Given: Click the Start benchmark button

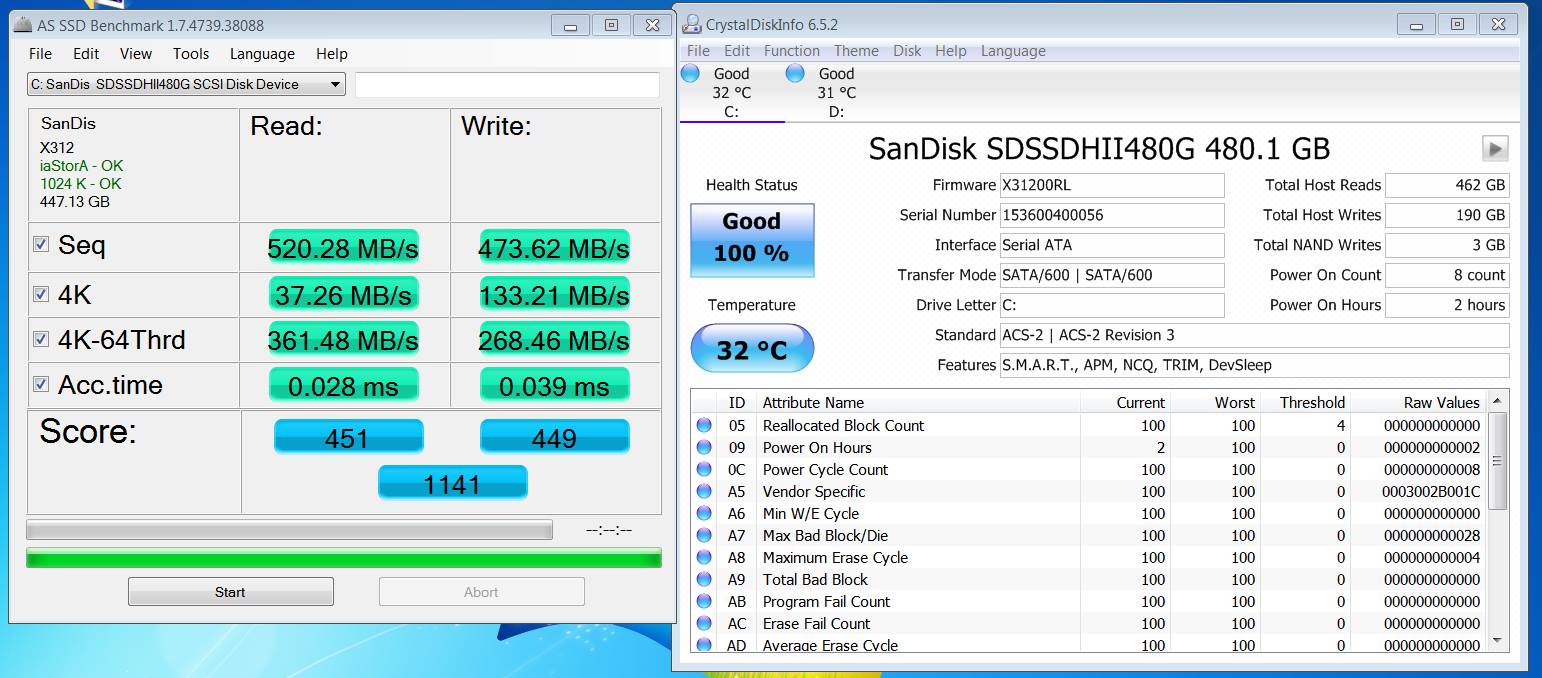Looking at the screenshot, I should click(230, 592).
